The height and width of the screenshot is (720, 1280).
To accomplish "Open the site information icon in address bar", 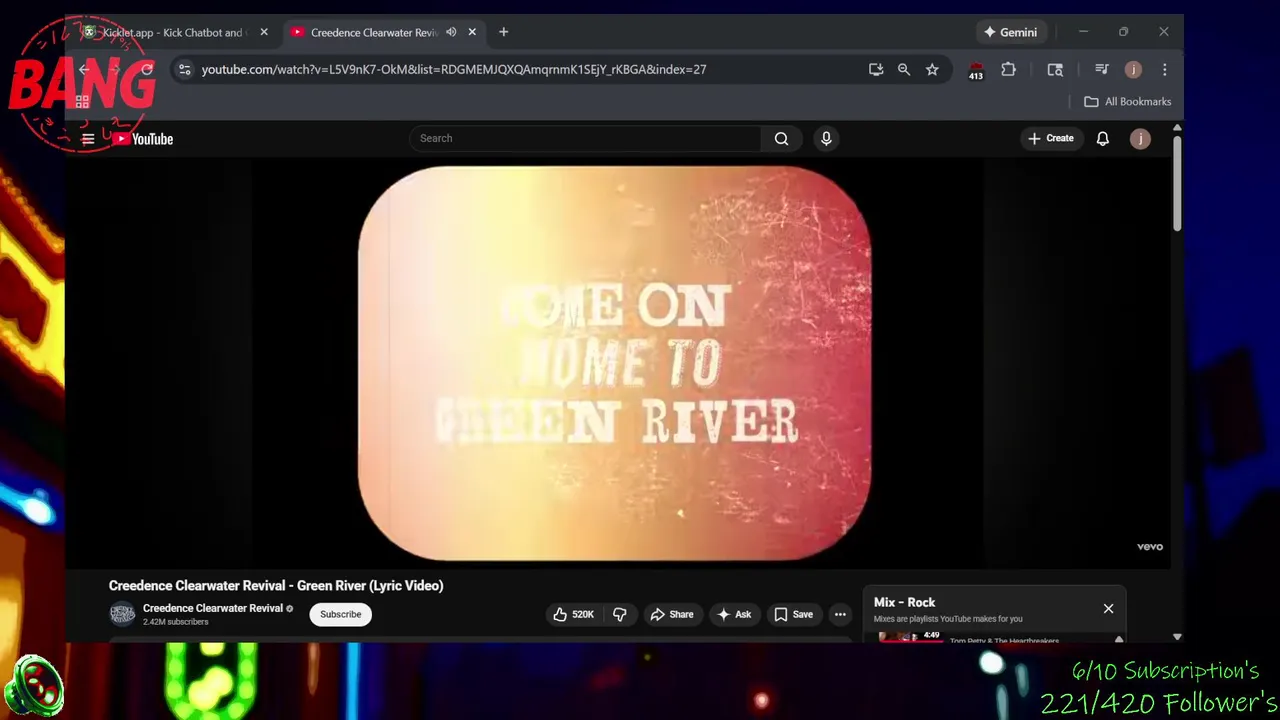I will (184, 69).
